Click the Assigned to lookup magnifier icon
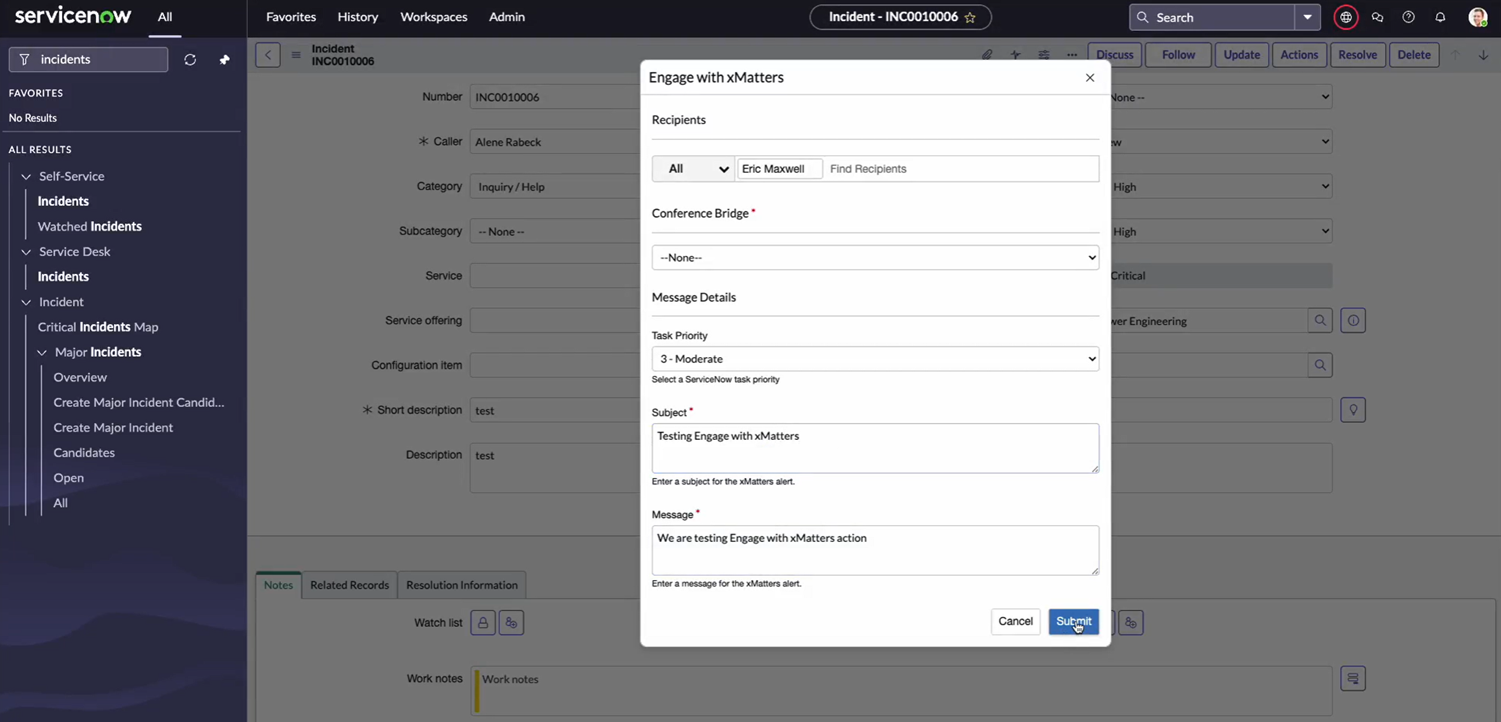Screen dimensions: 1501x722 (1320, 365)
